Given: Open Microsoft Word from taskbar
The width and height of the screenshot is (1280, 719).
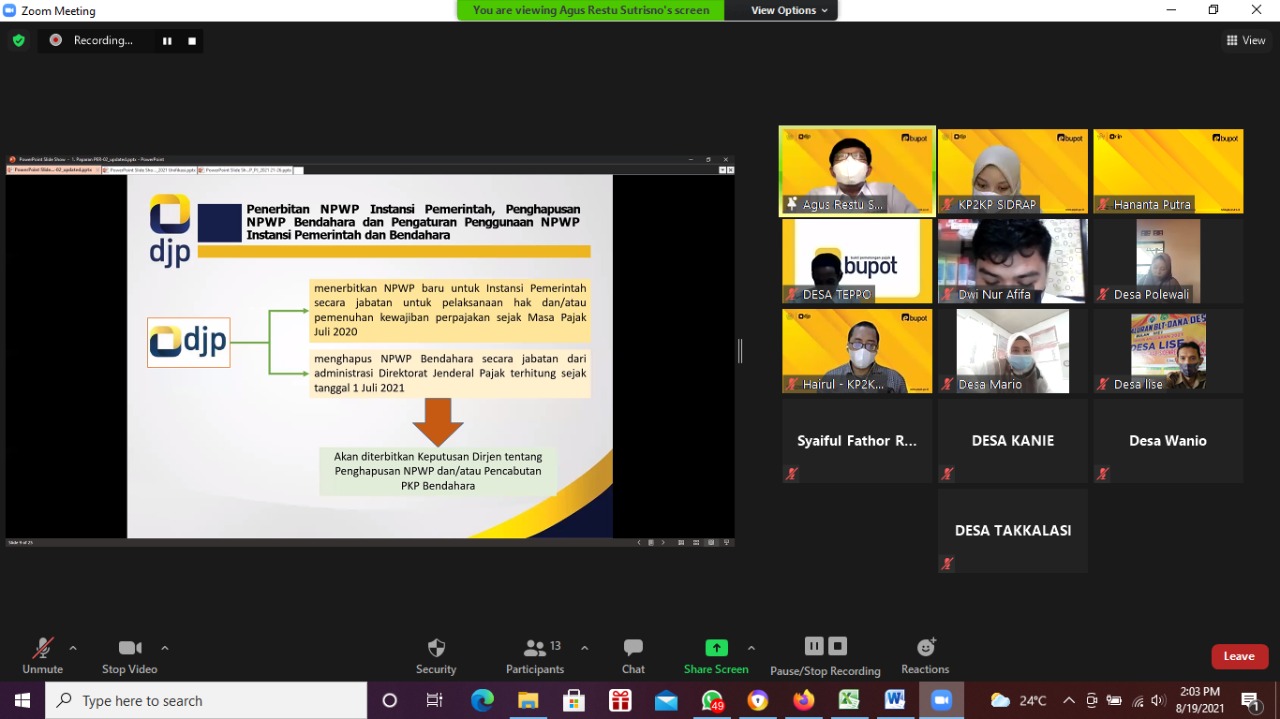Looking at the screenshot, I should pyautogui.click(x=894, y=700).
